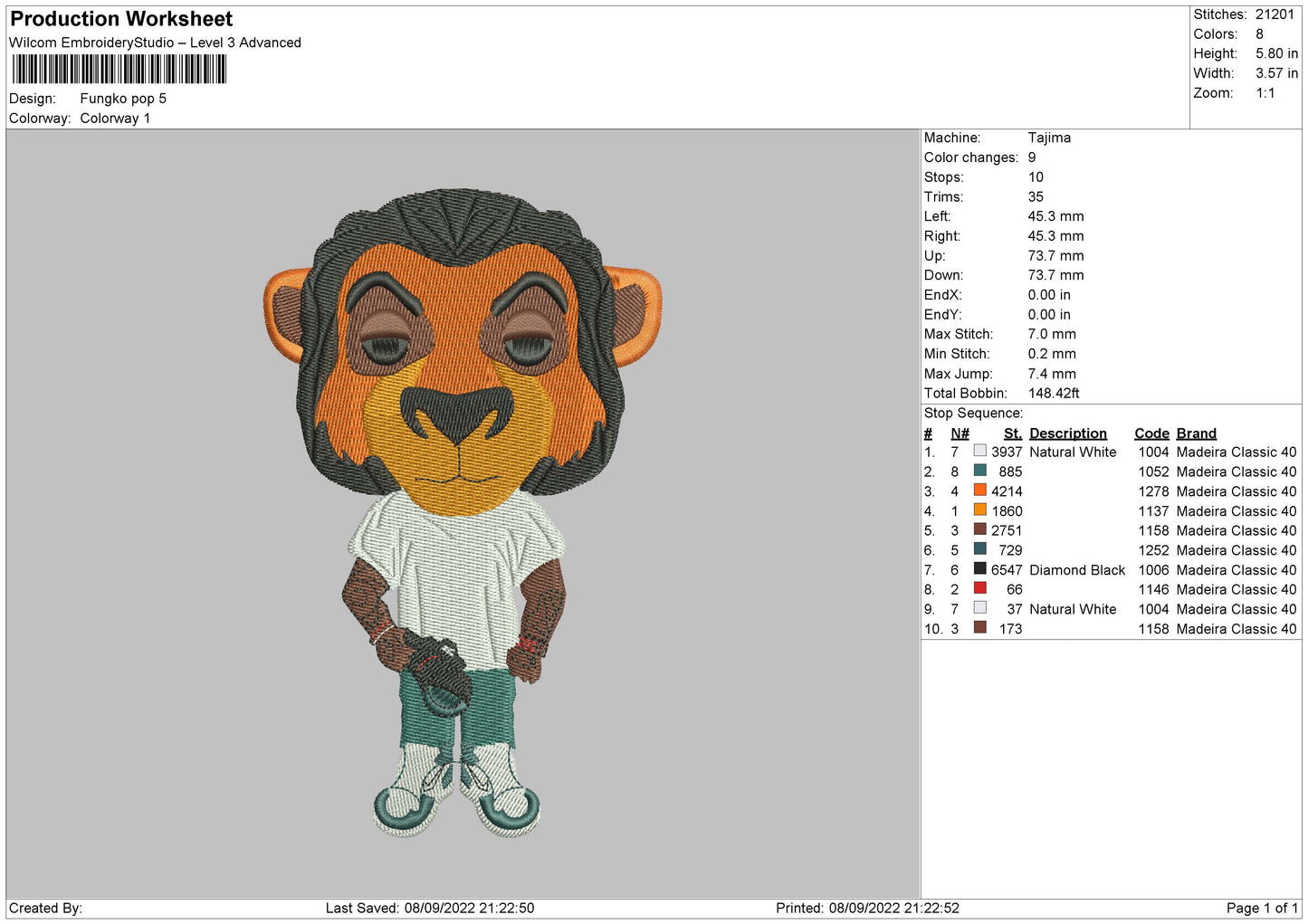Click the lion character embroidery preview

click(463, 512)
